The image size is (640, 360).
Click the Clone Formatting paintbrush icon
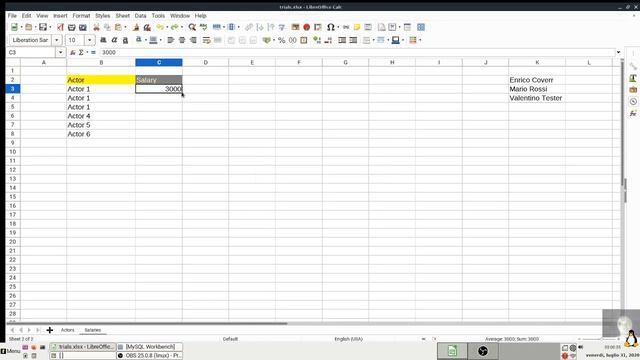136,27
